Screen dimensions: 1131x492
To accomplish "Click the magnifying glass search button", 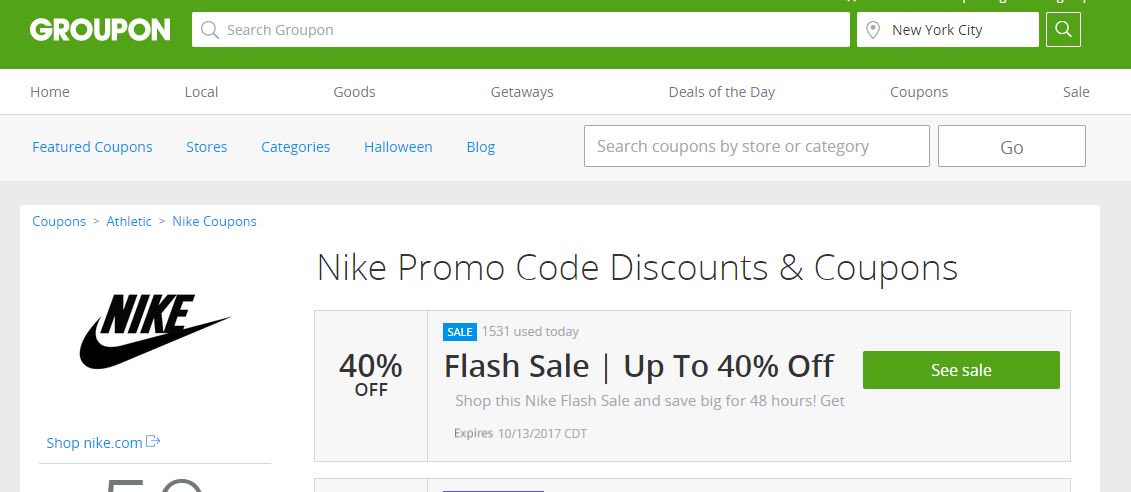I will click(x=1063, y=30).
